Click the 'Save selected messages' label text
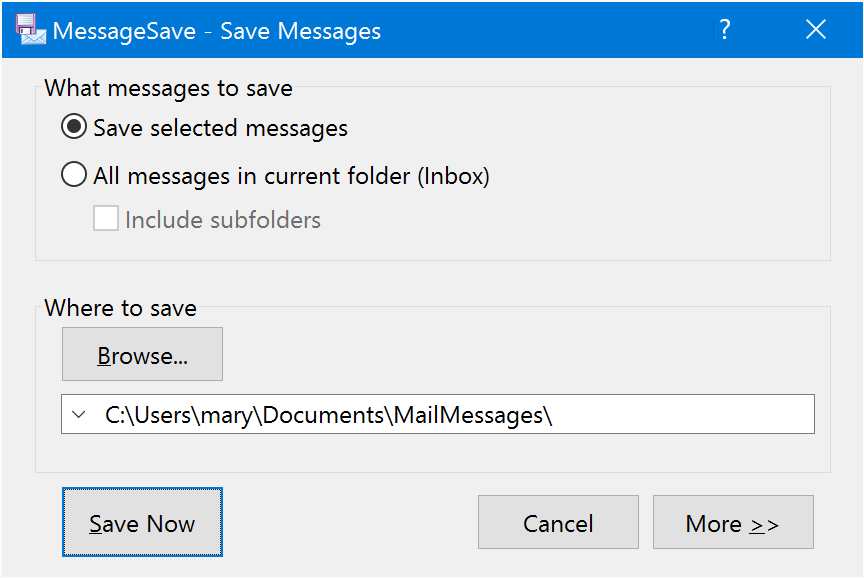This screenshot has height=578, width=864. click(221, 128)
